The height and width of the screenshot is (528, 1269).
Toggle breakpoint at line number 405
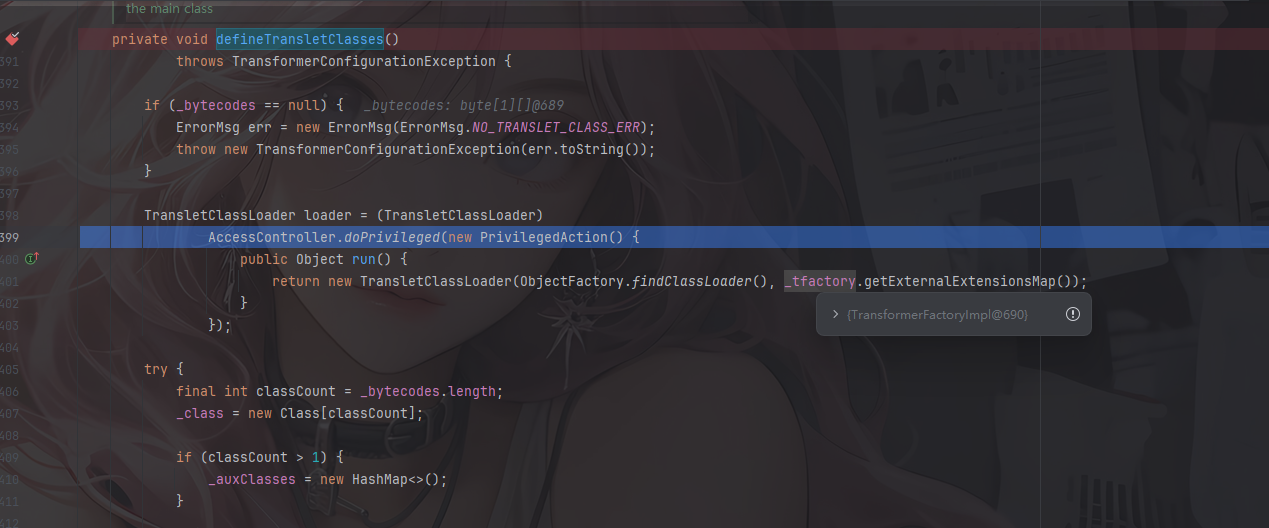10,369
